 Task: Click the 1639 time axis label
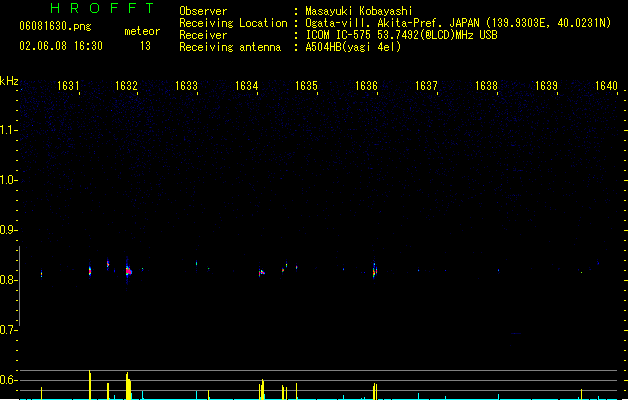point(546,86)
